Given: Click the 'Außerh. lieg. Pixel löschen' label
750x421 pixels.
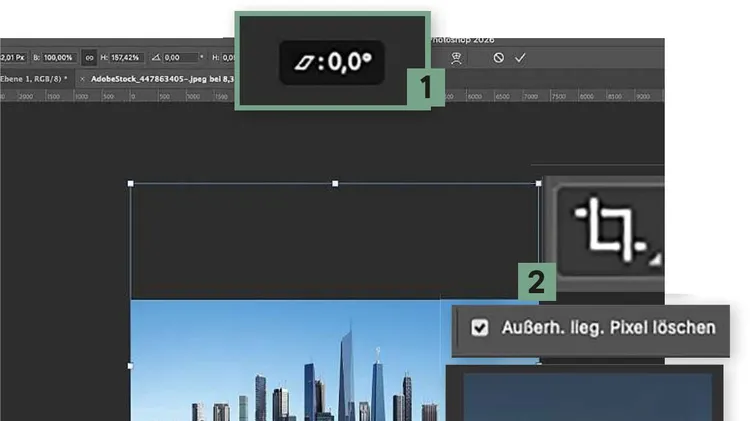Looking at the screenshot, I should pyautogui.click(x=608, y=327).
